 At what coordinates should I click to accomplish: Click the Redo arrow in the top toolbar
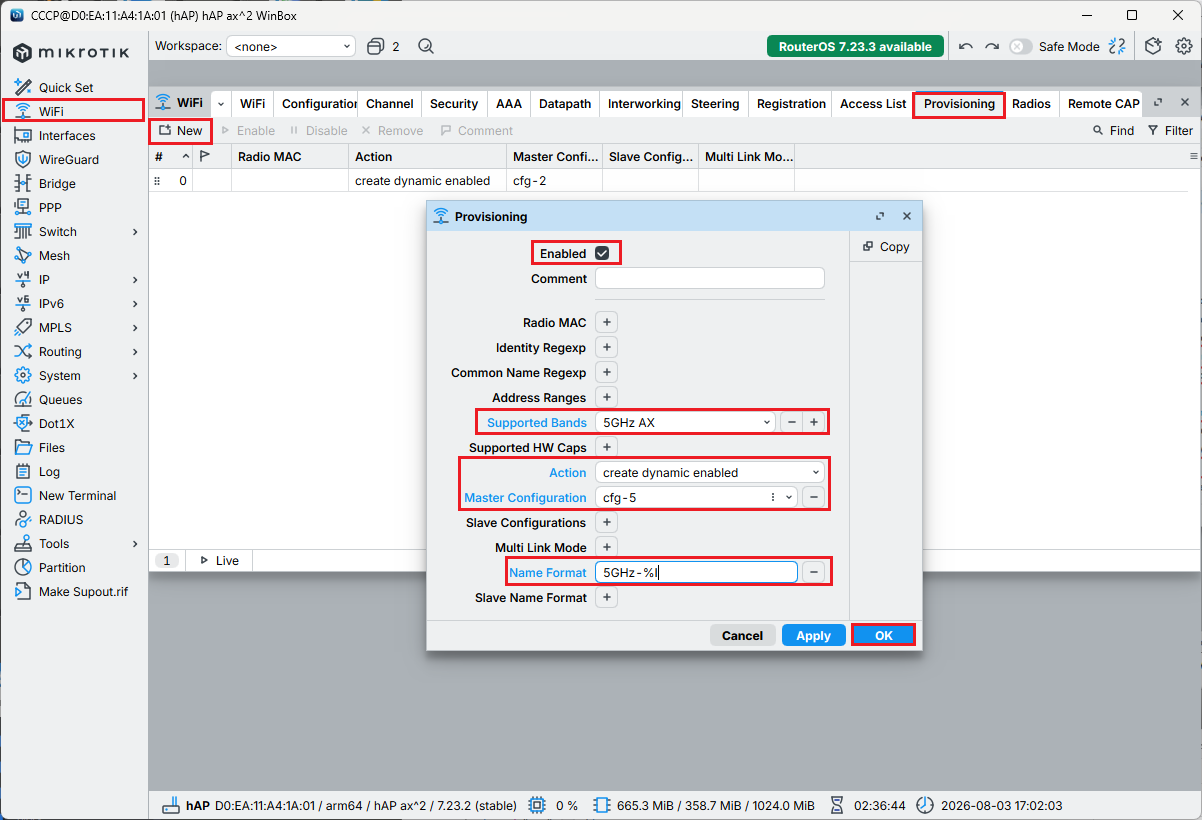992,46
